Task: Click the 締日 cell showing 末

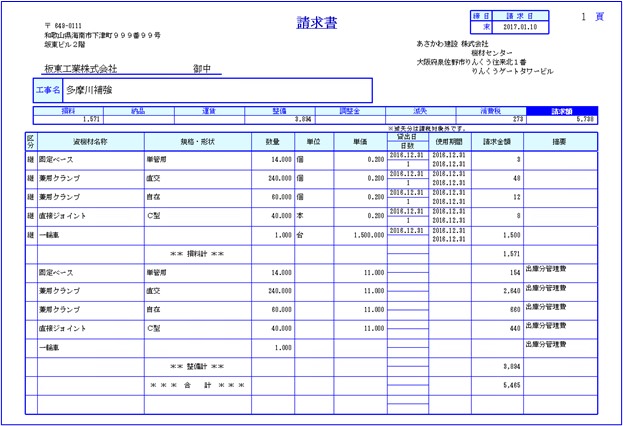Action: click(x=477, y=29)
